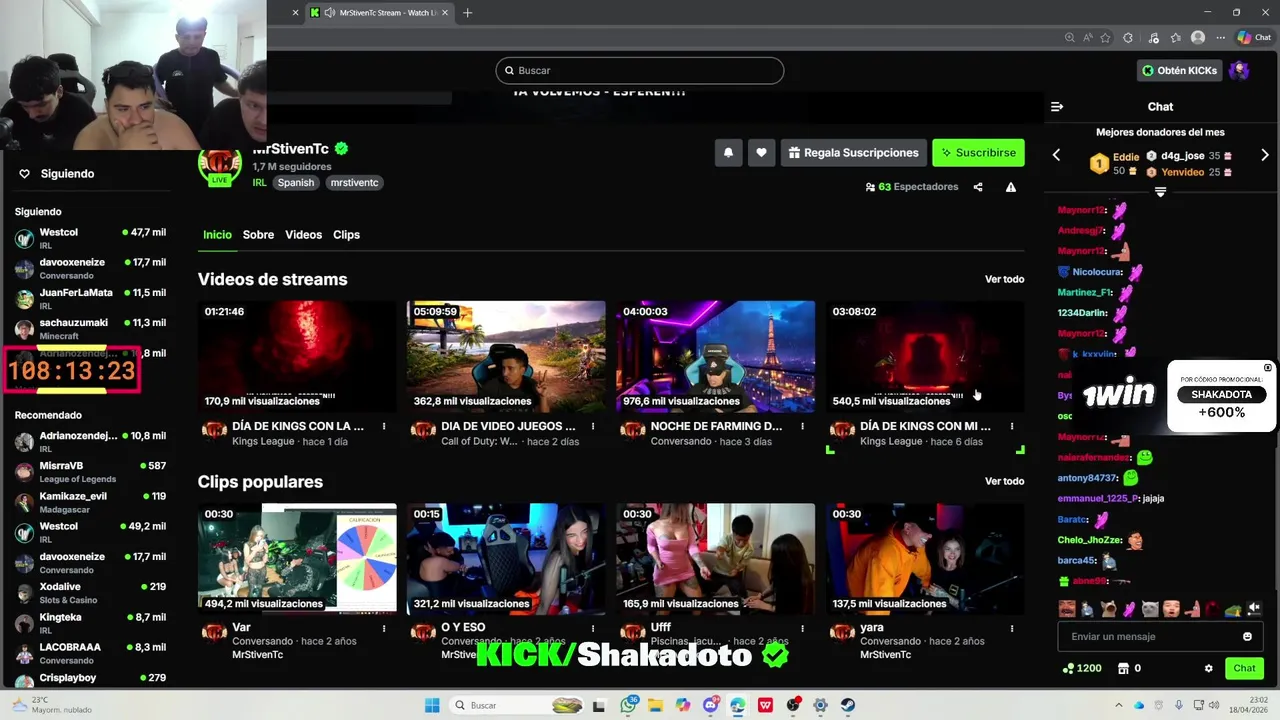
Task: Open OBS Studio from the taskbar
Action: pyautogui.click(x=793, y=705)
